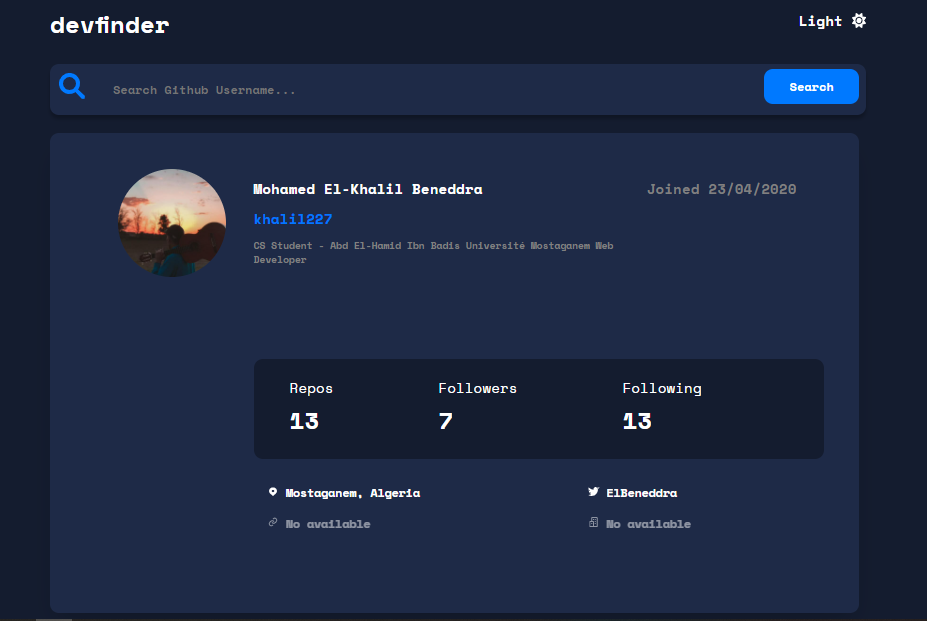Click the location pin icon
Viewport: 927px width, 621px height.
272,491
